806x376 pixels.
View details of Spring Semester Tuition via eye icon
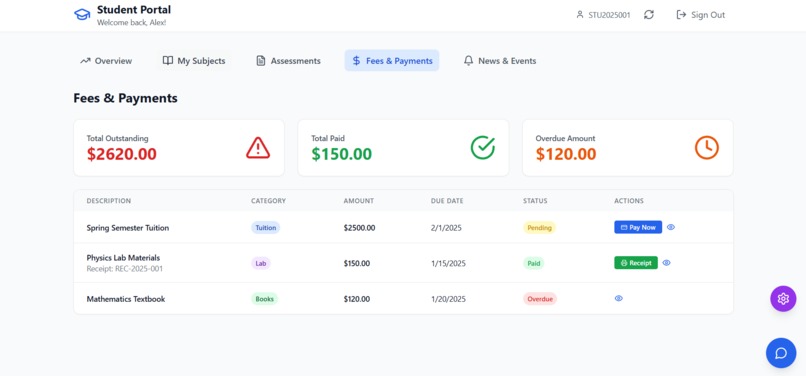(x=671, y=227)
